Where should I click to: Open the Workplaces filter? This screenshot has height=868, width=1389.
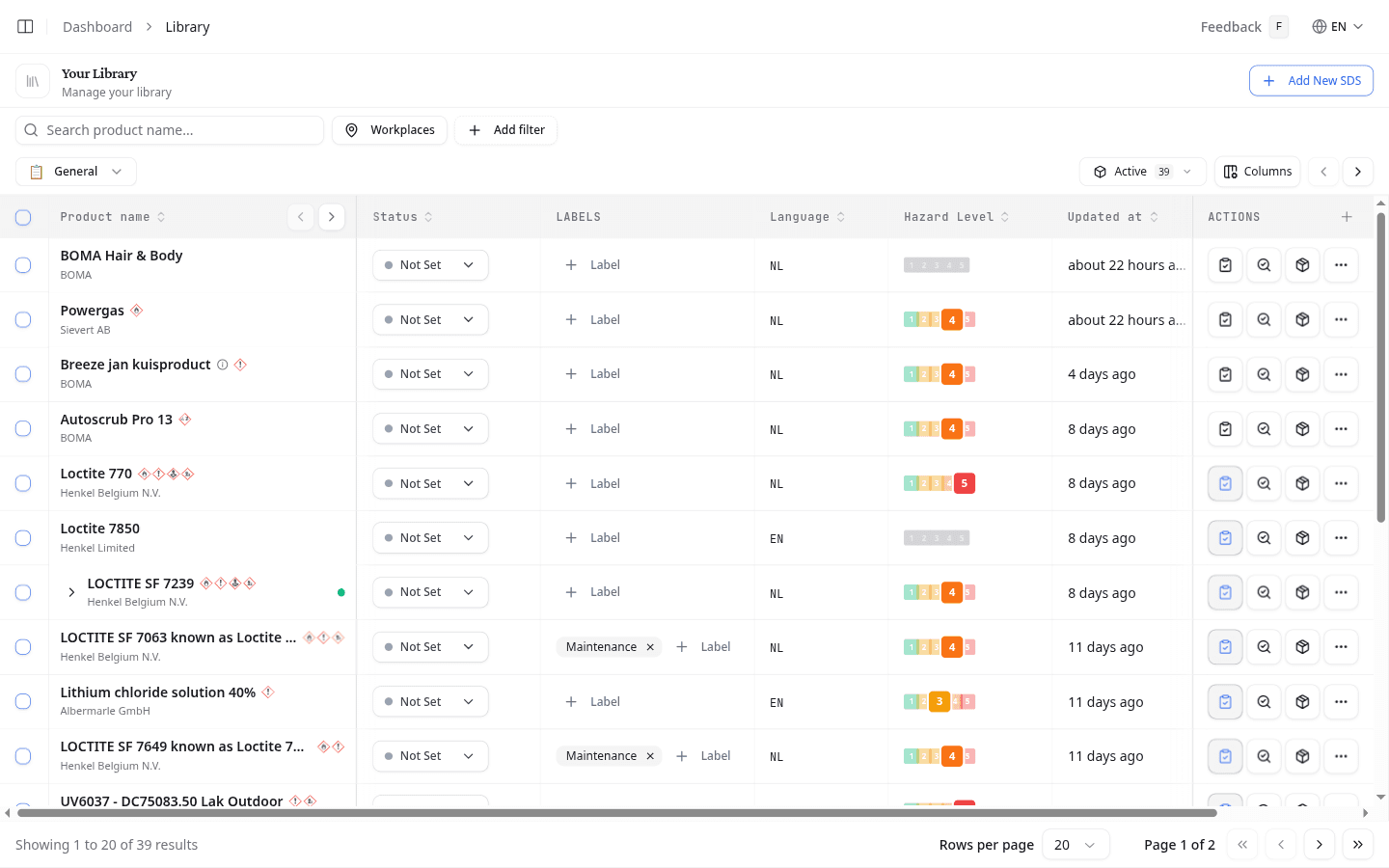[390, 130]
